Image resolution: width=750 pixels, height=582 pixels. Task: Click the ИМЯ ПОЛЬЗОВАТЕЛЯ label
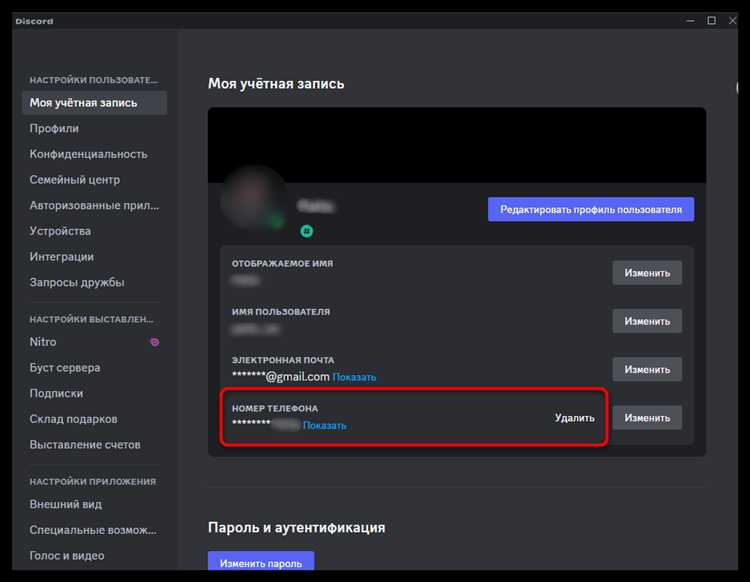click(x=281, y=312)
